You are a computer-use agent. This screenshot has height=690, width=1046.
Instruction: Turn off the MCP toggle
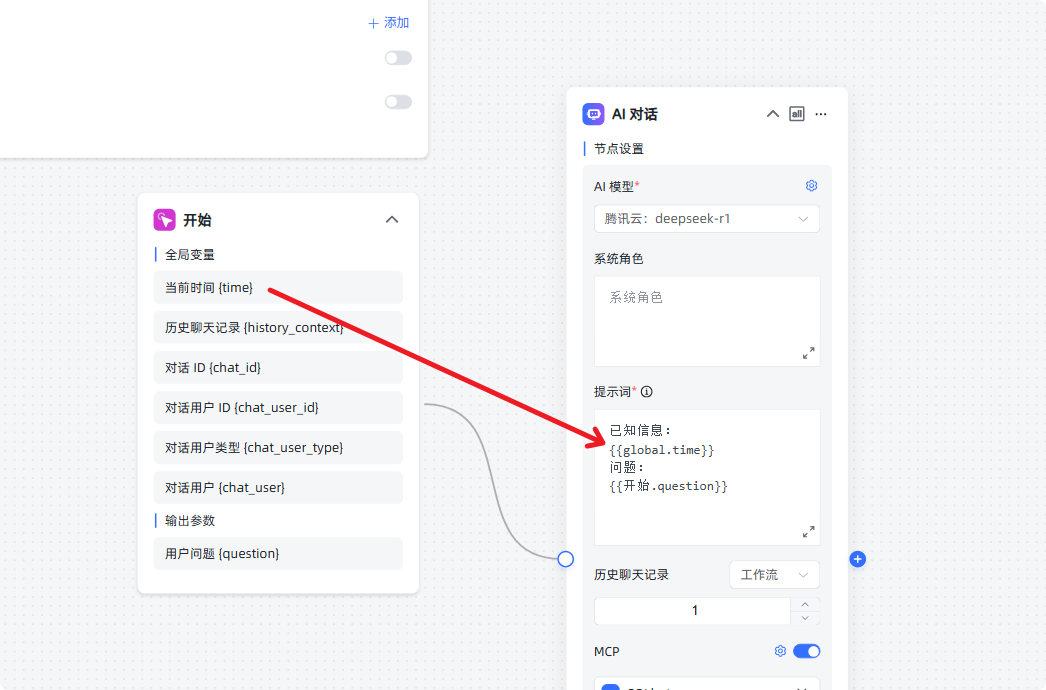(807, 651)
